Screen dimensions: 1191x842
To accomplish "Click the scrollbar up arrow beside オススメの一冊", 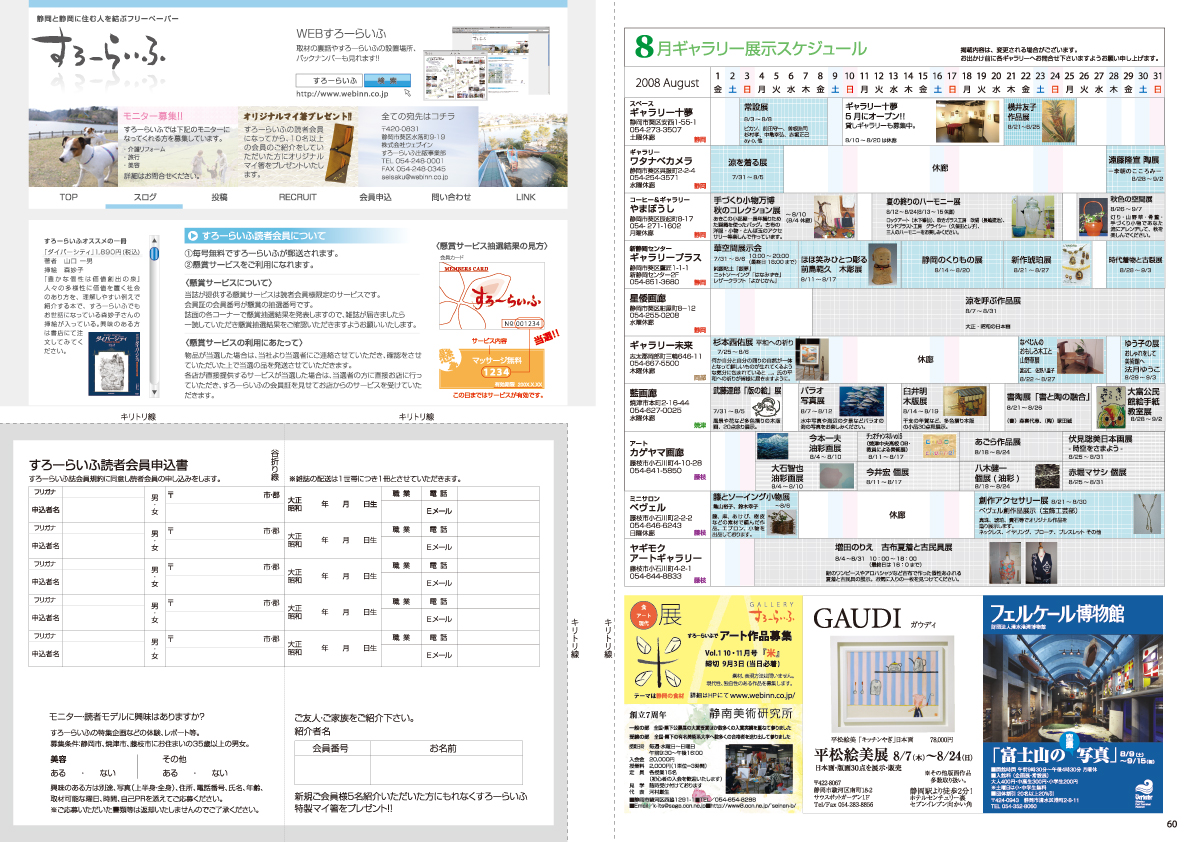I will click(154, 241).
